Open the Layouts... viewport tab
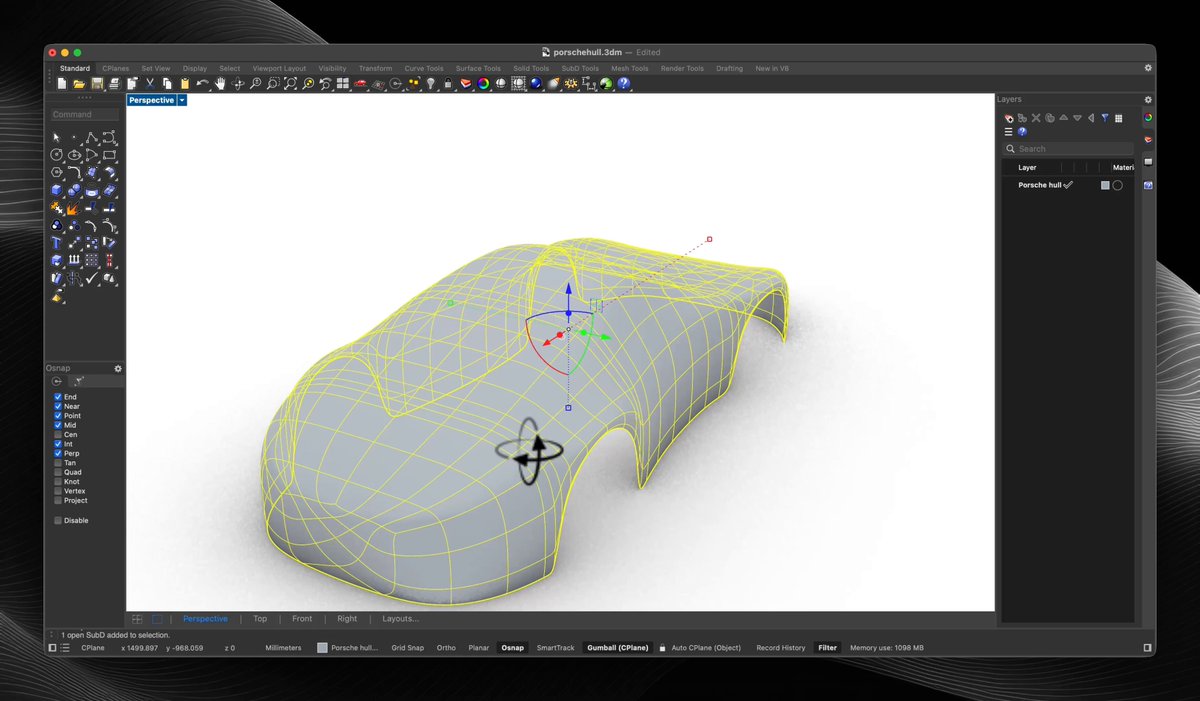This screenshot has width=1200, height=701. [x=400, y=619]
